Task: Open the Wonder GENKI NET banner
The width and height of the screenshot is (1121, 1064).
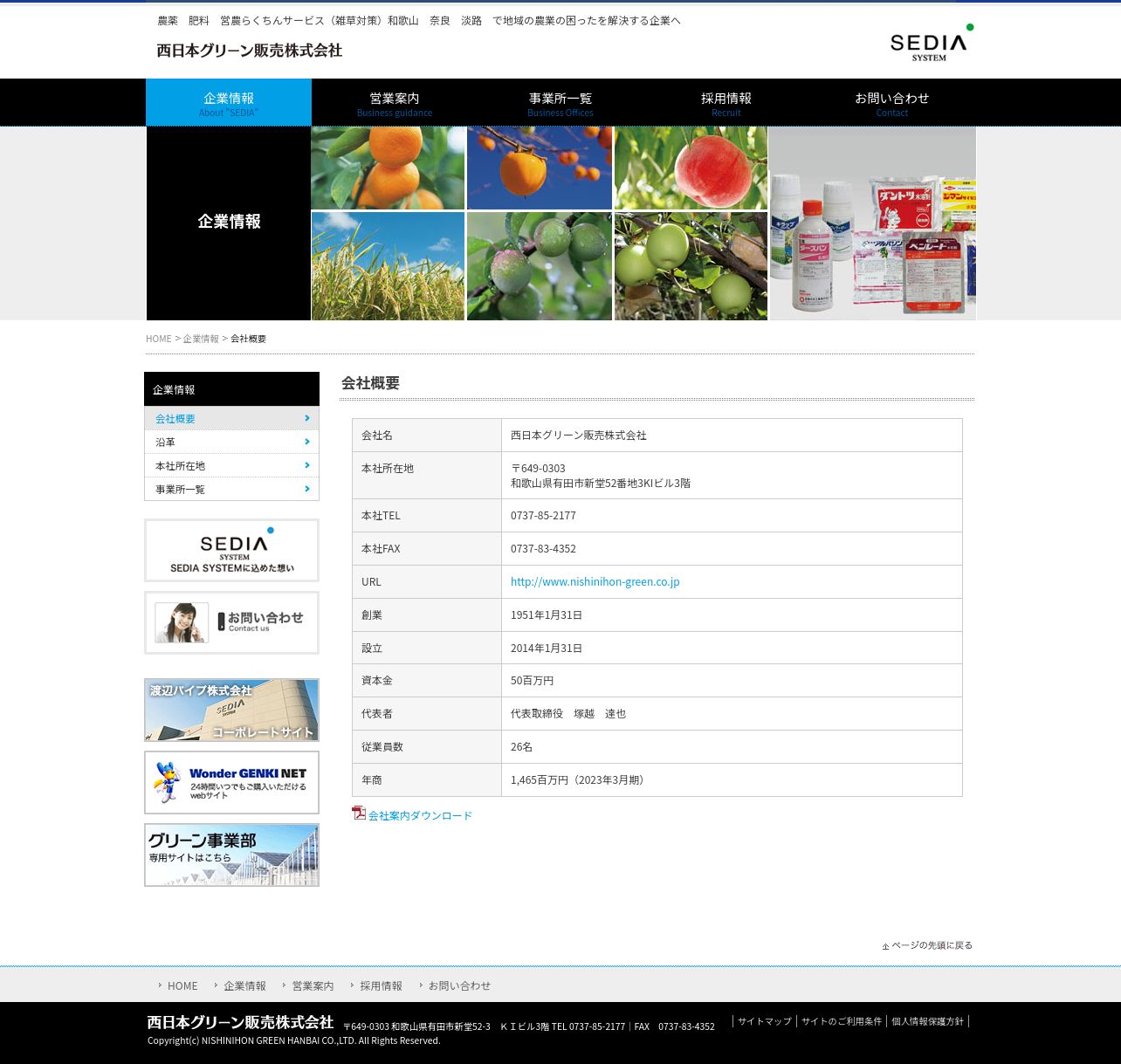Action: (231, 782)
